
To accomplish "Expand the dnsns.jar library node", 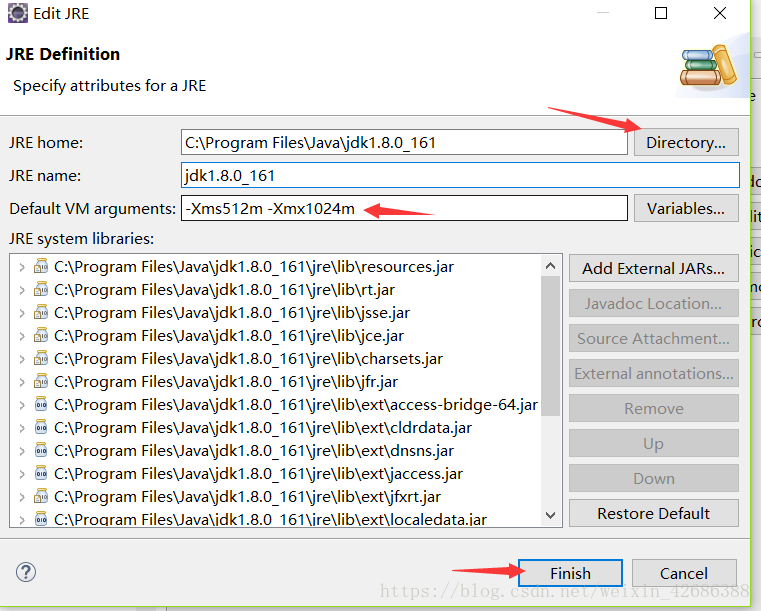I will [21, 451].
